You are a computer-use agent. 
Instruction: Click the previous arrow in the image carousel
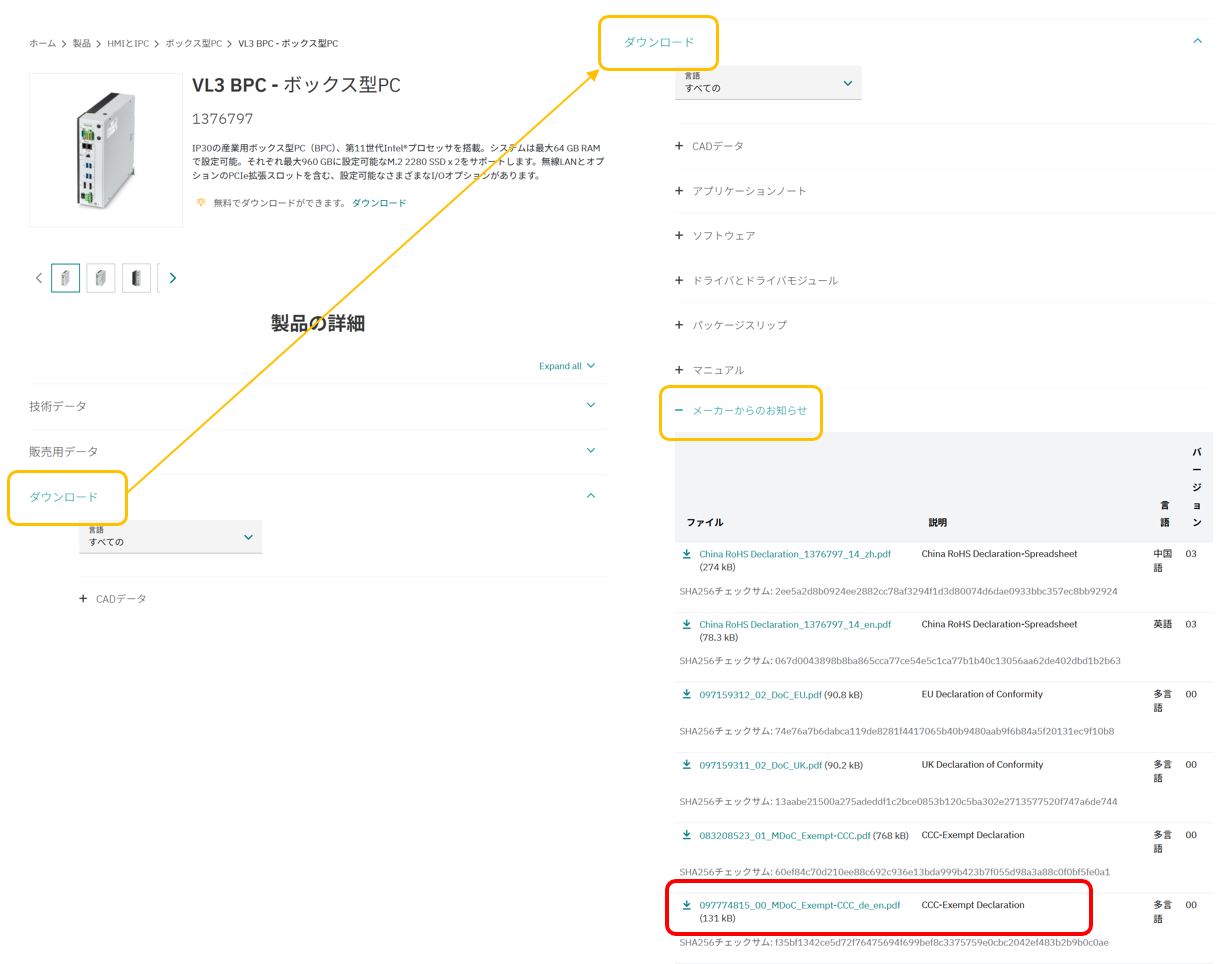pos(38,277)
